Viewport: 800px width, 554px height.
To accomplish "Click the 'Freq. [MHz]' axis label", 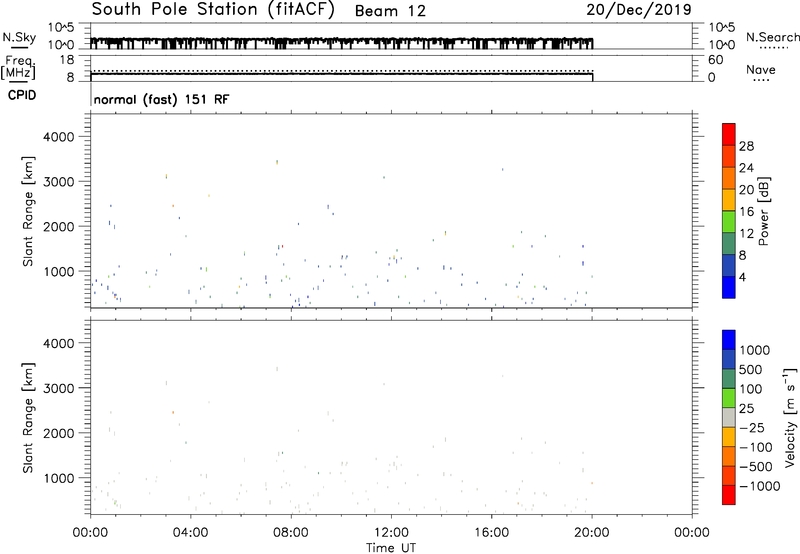I will [18, 68].
